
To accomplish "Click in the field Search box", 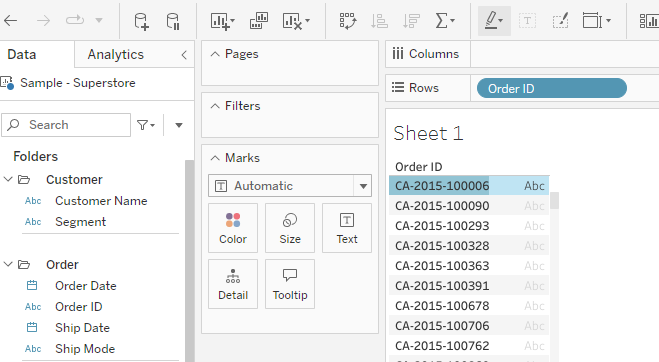I will (x=66, y=125).
